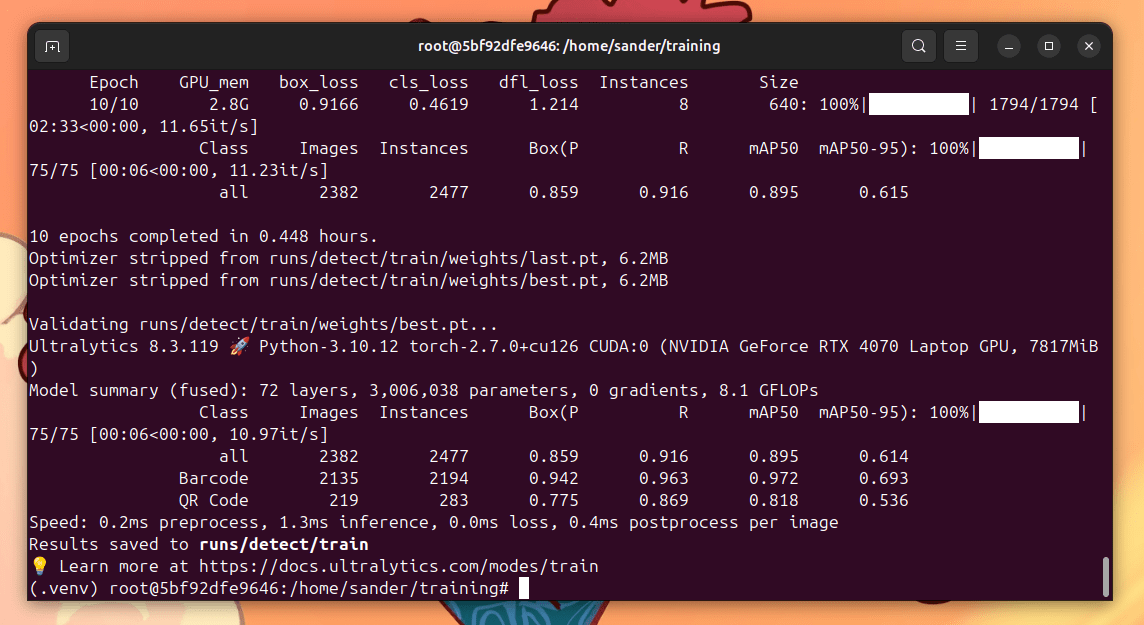Click the 'Optimizer stripped' best.pt line
The image size is (1144, 625).
pos(349,280)
